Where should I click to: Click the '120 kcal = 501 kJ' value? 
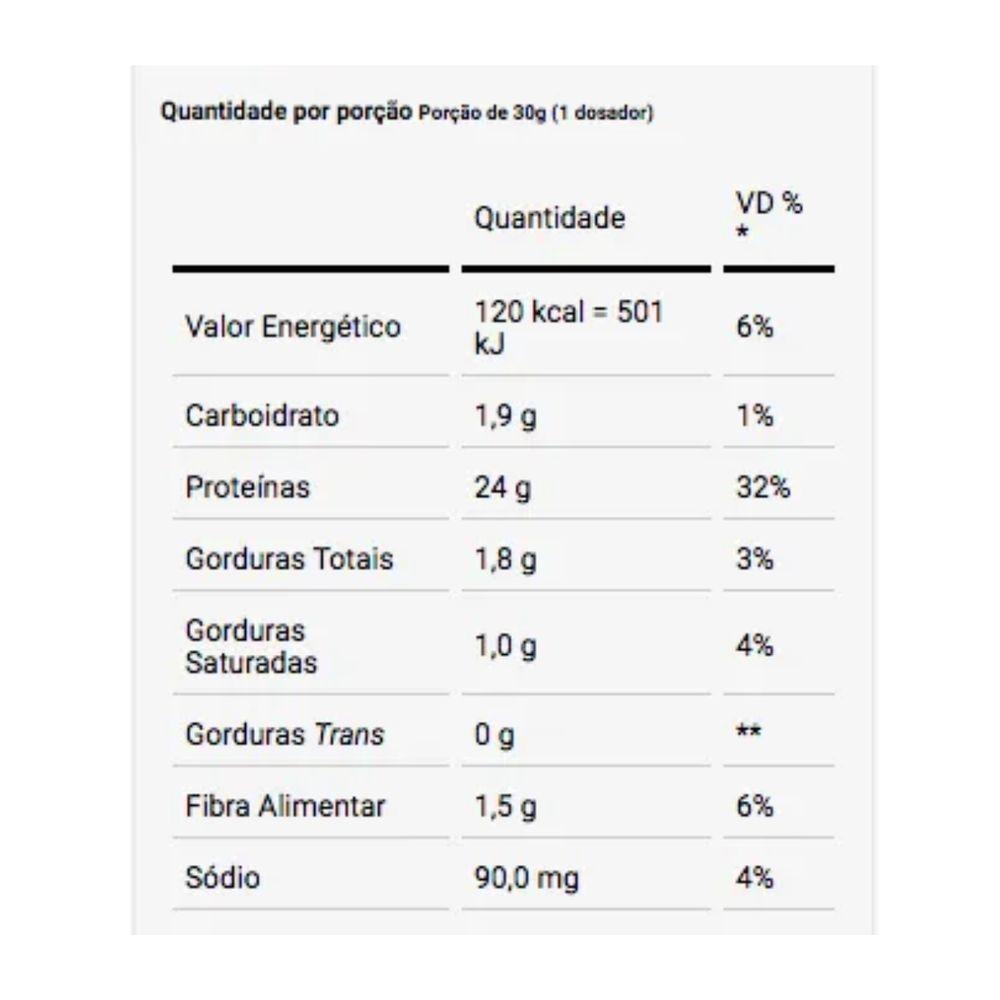(568, 326)
